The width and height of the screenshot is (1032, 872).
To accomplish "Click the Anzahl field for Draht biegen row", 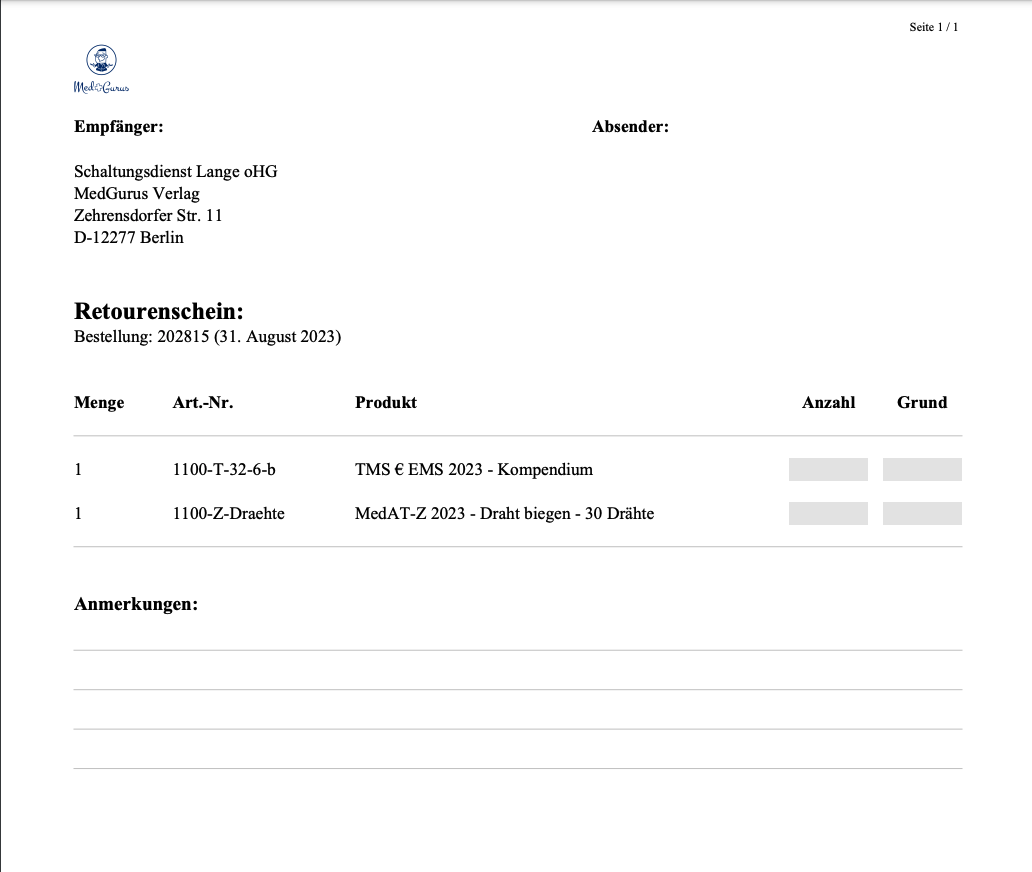I will (828, 513).
